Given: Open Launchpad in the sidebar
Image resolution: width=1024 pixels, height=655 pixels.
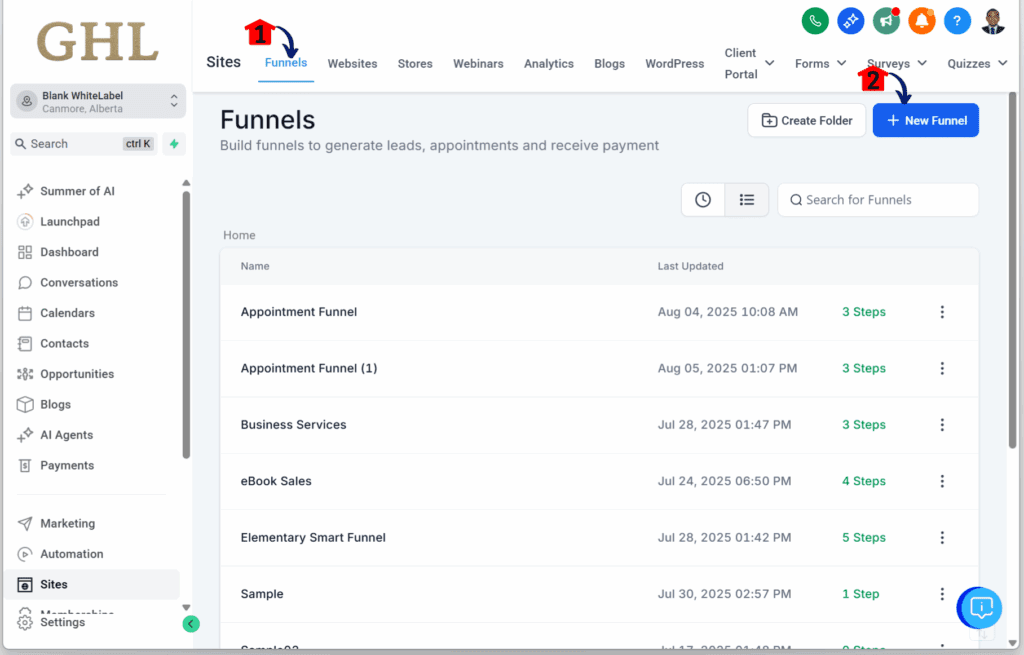Looking at the screenshot, I should 70,221.
